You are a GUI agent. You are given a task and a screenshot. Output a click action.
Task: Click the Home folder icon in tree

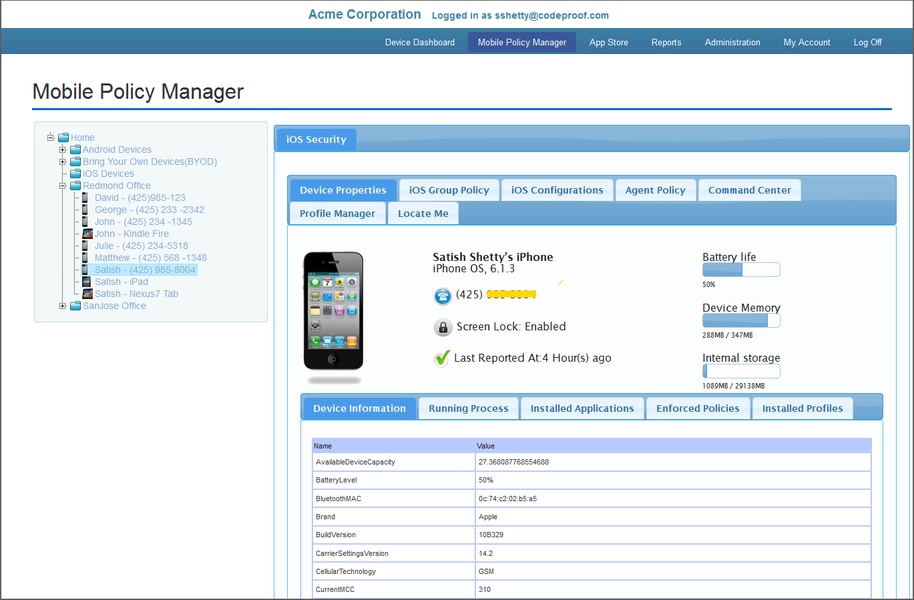64,138
